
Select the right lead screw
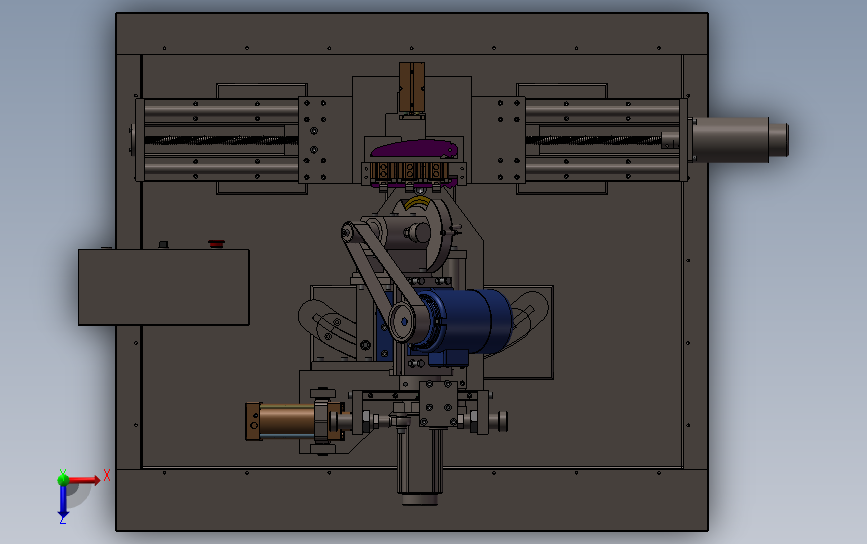click(x=594, y=140)
